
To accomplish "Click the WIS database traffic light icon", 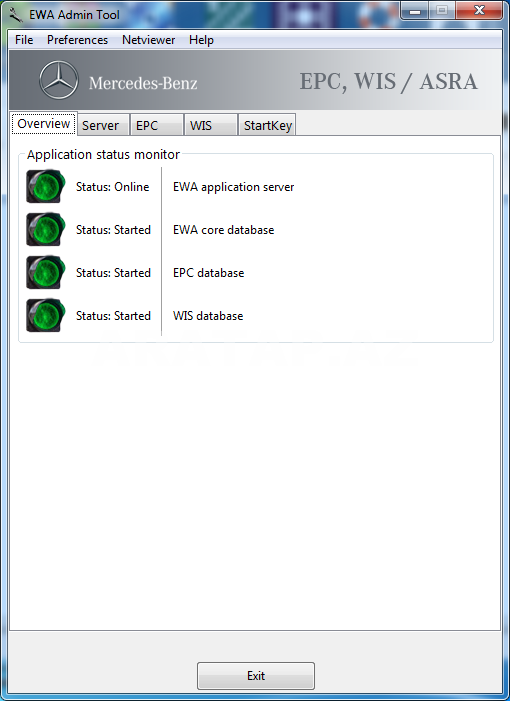I will (x=46, y=315).
